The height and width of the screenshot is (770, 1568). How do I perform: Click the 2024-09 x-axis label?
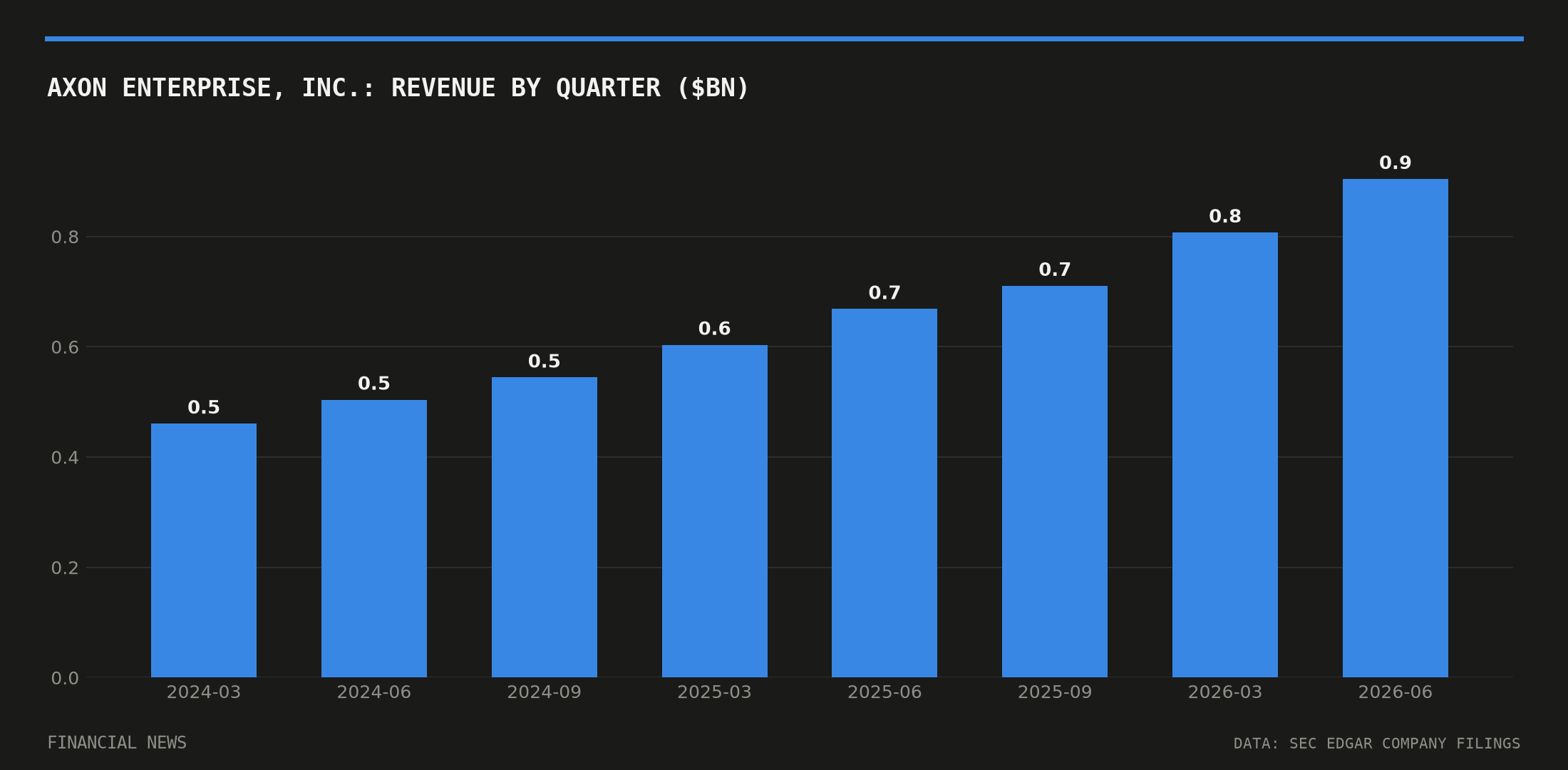tap(545, 692)
